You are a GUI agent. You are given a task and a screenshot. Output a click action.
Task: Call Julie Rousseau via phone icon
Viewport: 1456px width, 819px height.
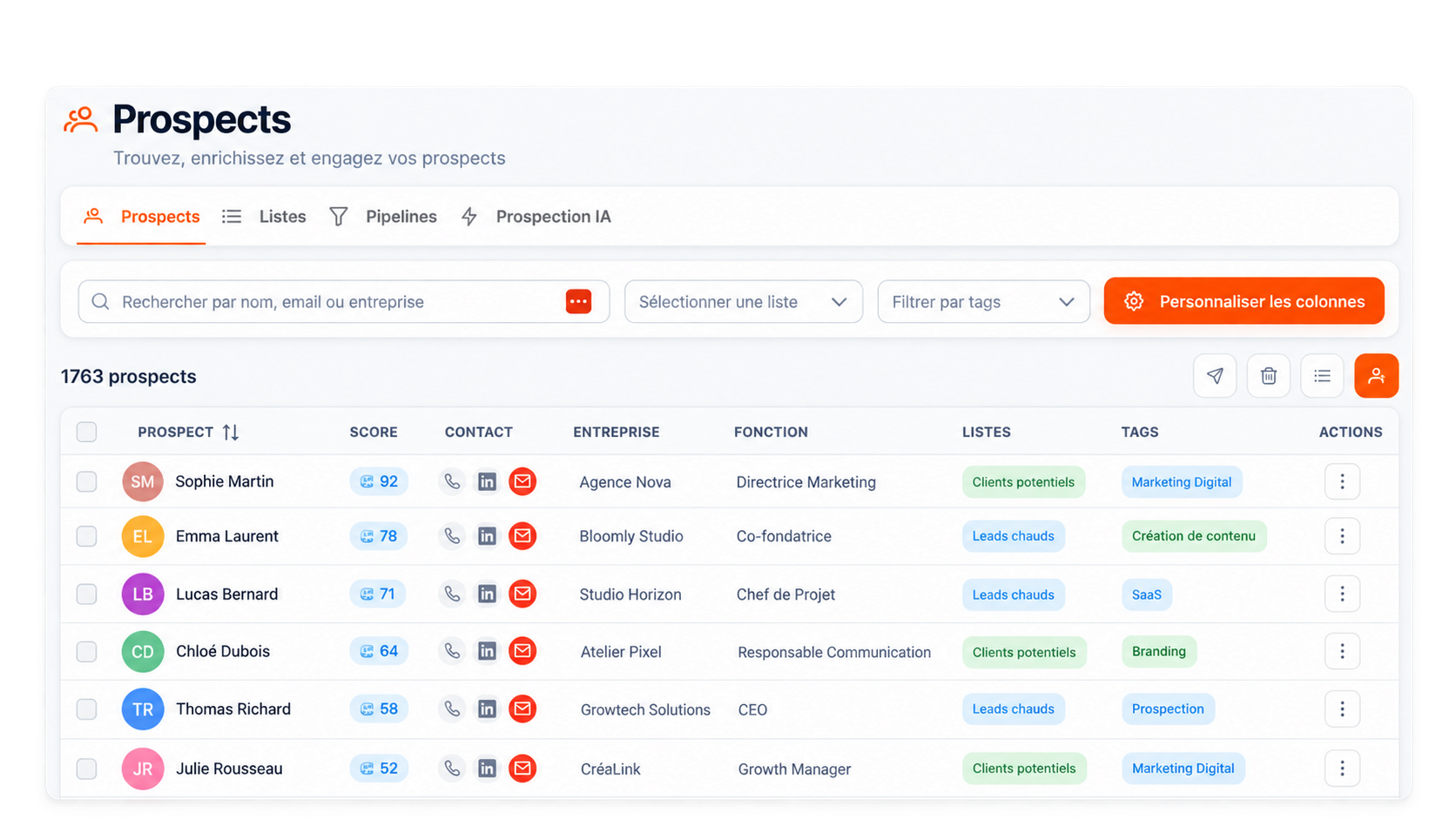(452, 769)
